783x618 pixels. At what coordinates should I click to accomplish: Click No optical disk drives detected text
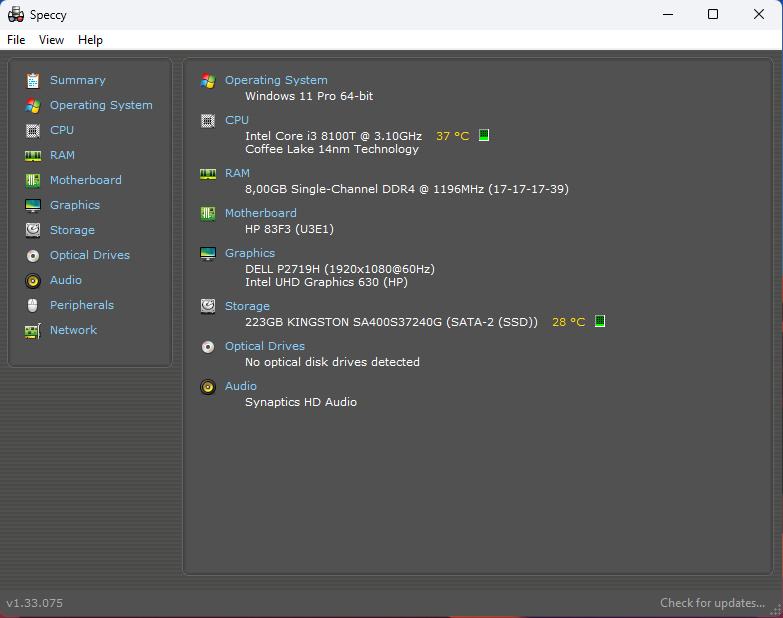coord(333,362)
